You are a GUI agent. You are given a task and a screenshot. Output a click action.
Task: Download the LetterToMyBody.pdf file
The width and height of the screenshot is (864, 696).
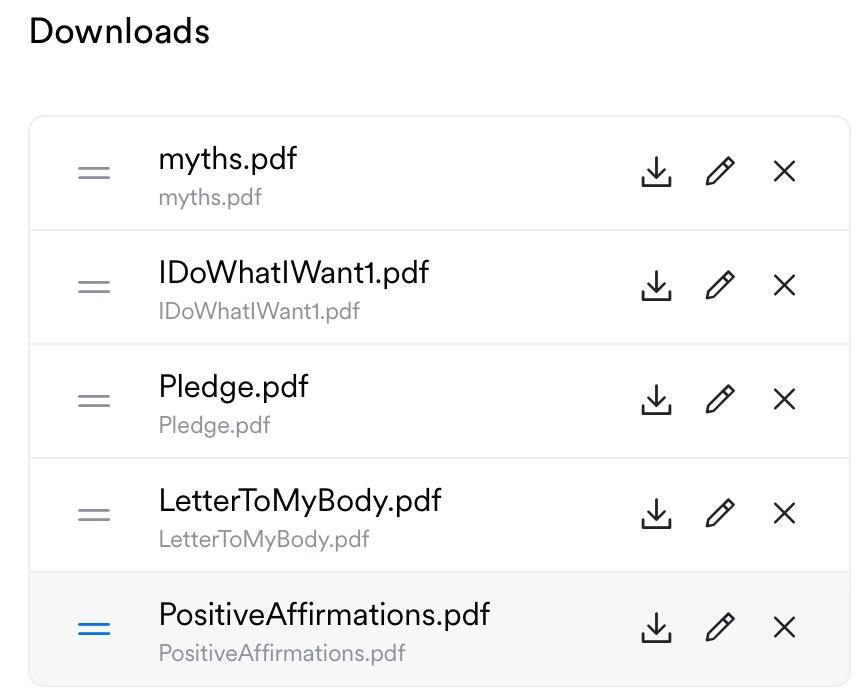656,515
